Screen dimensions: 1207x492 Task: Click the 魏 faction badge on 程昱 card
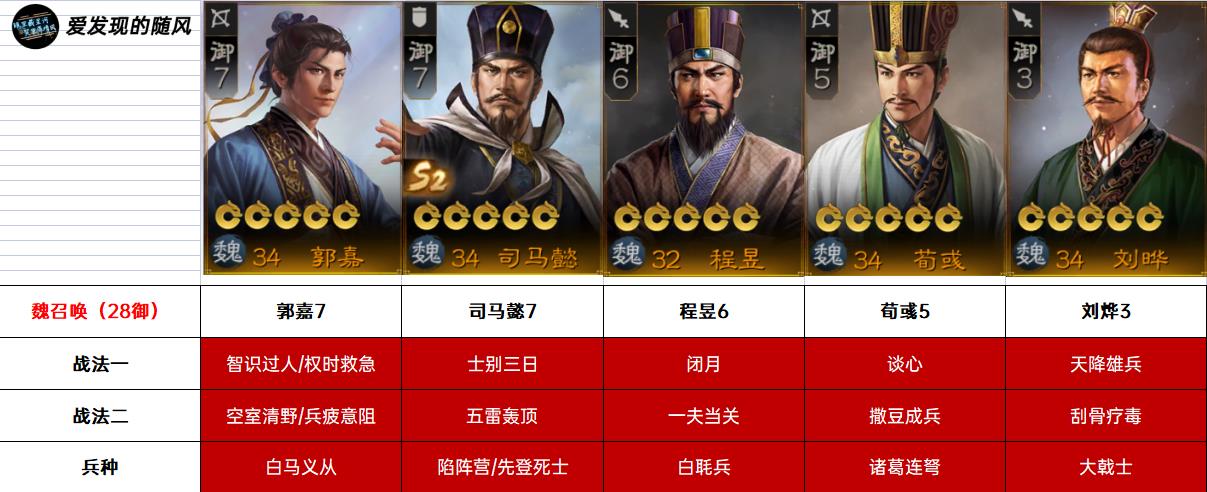629,256
